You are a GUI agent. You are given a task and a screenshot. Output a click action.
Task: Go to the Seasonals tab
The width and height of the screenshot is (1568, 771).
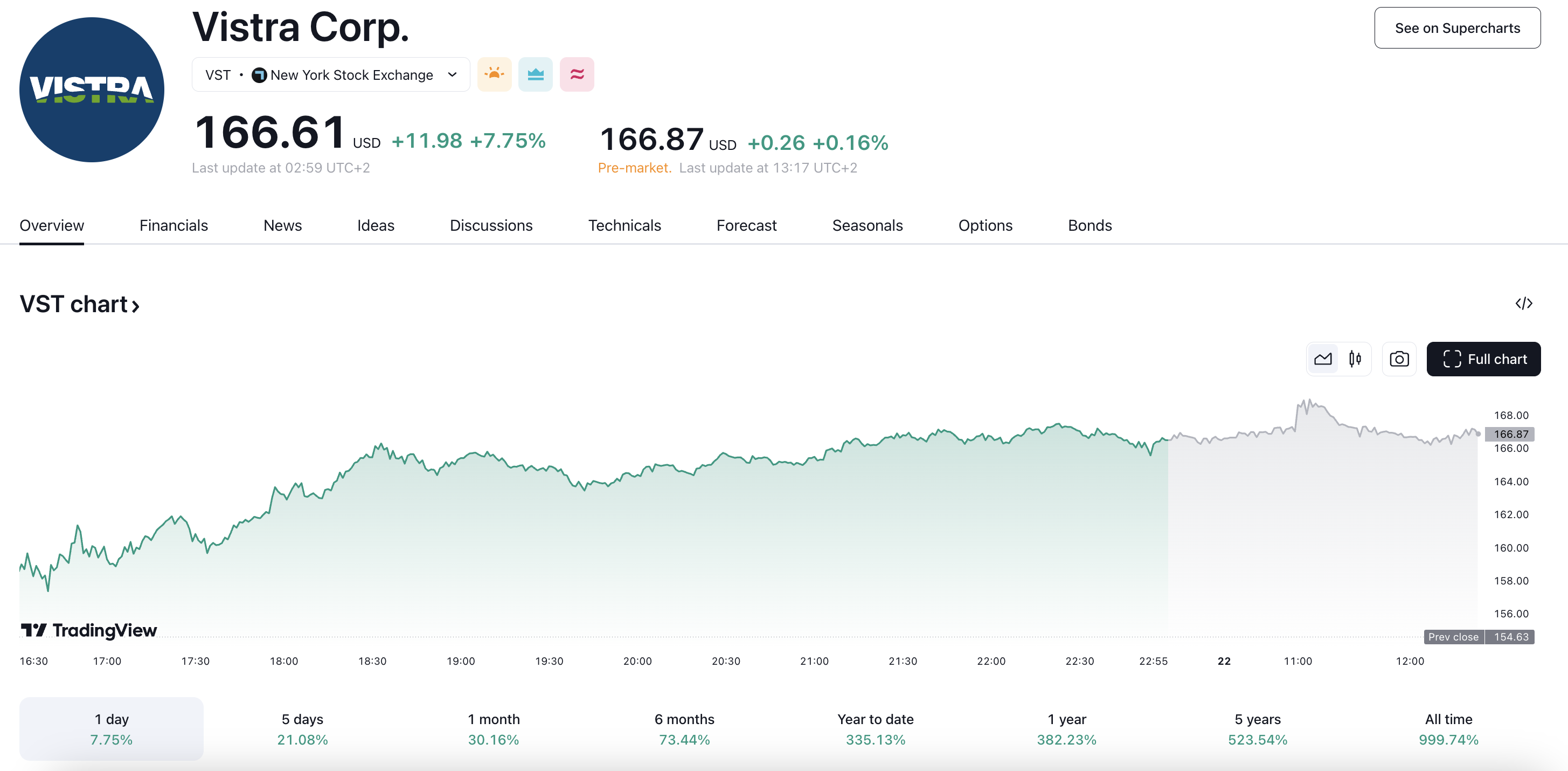(x=867, y=225)
